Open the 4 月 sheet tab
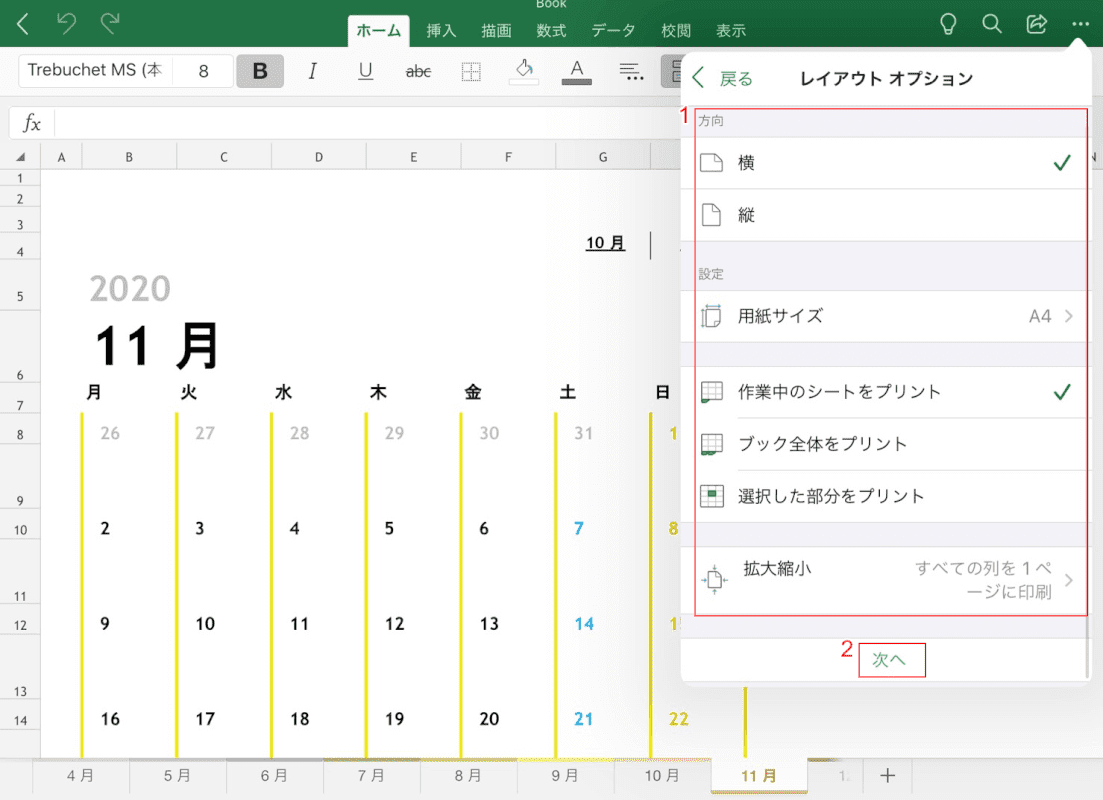Image resolution: width=1103 pixels, height=800 pixels. click(x=81, y=776)
